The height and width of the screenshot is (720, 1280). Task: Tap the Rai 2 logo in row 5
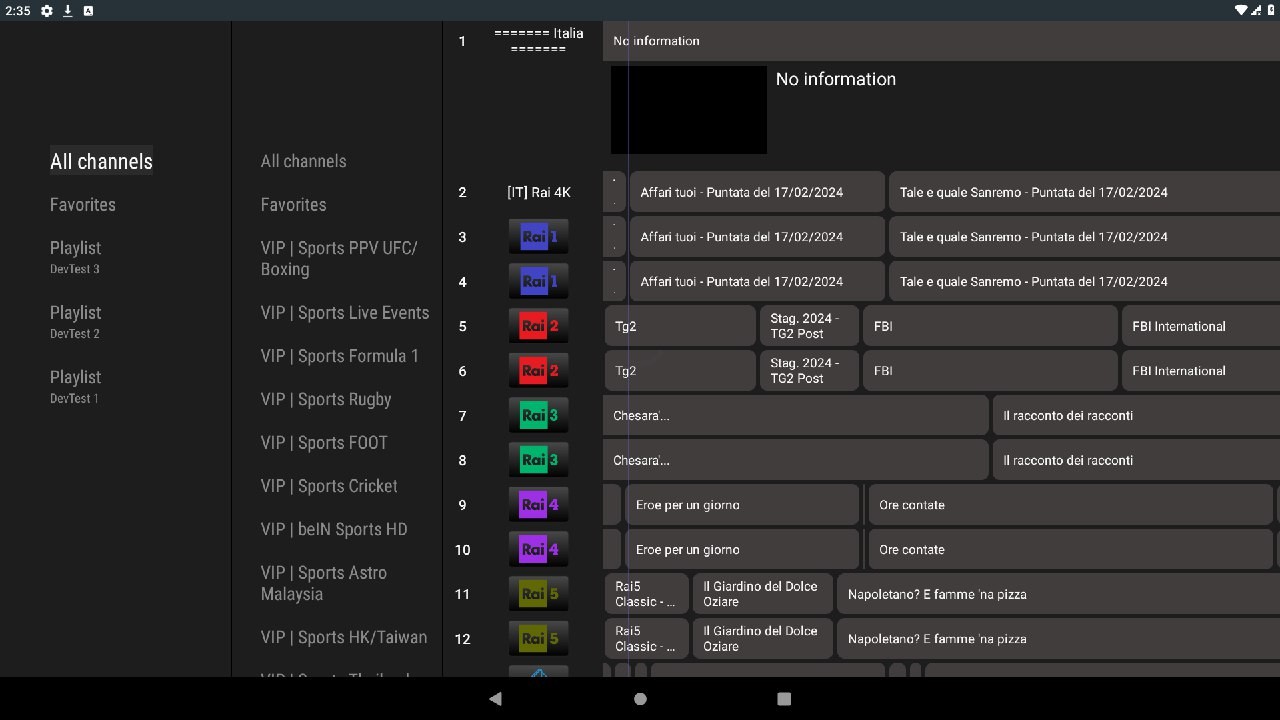538,326
